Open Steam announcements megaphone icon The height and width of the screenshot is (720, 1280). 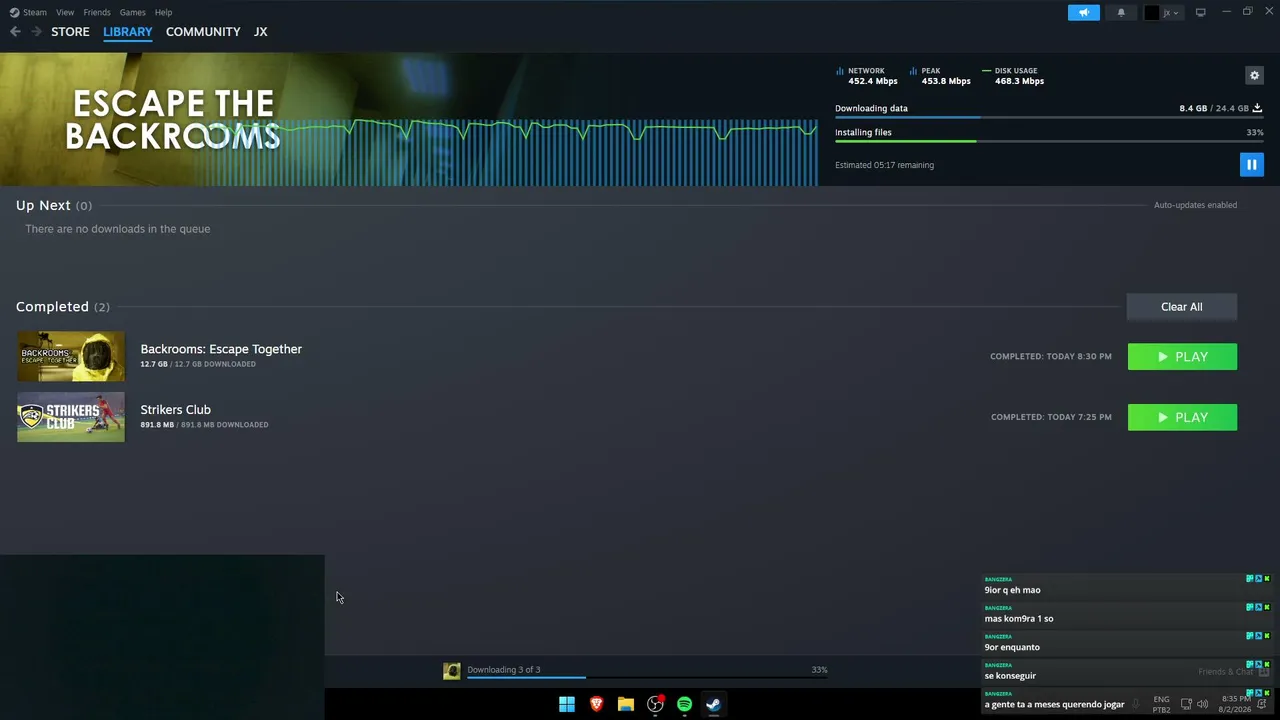click(1083, 12)
